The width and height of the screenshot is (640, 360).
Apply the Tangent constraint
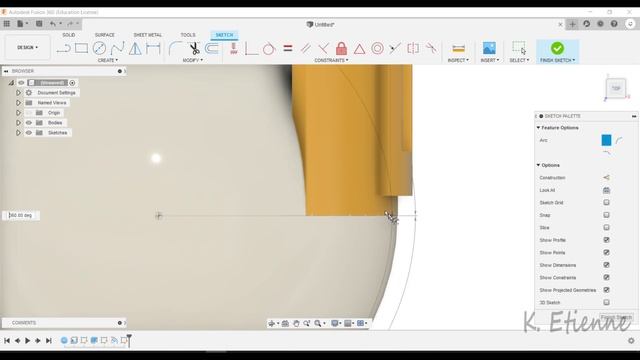269,49
